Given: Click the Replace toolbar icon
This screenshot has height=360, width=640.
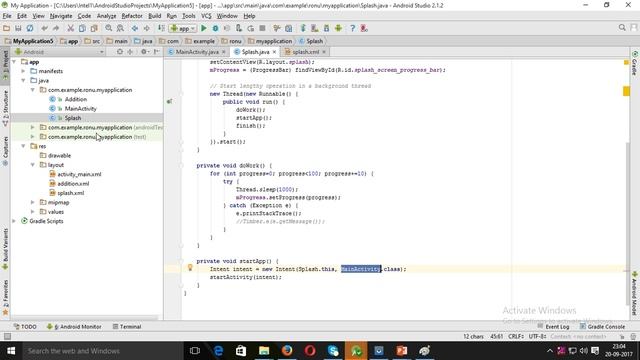Looking at the screenshot, I should 120,28.
